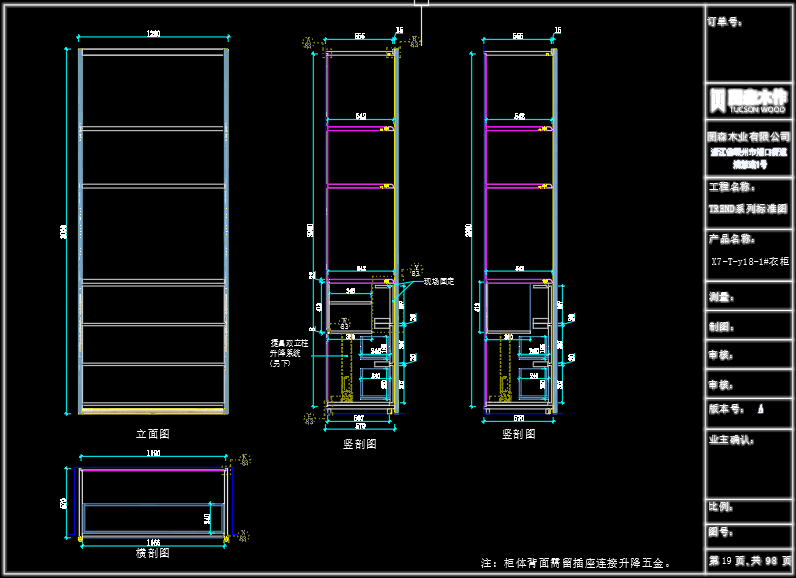Screen dimensions: 796x578
Task: Click the 捷昌双立柱升降系统 annotation note
Action: point(286,352)
